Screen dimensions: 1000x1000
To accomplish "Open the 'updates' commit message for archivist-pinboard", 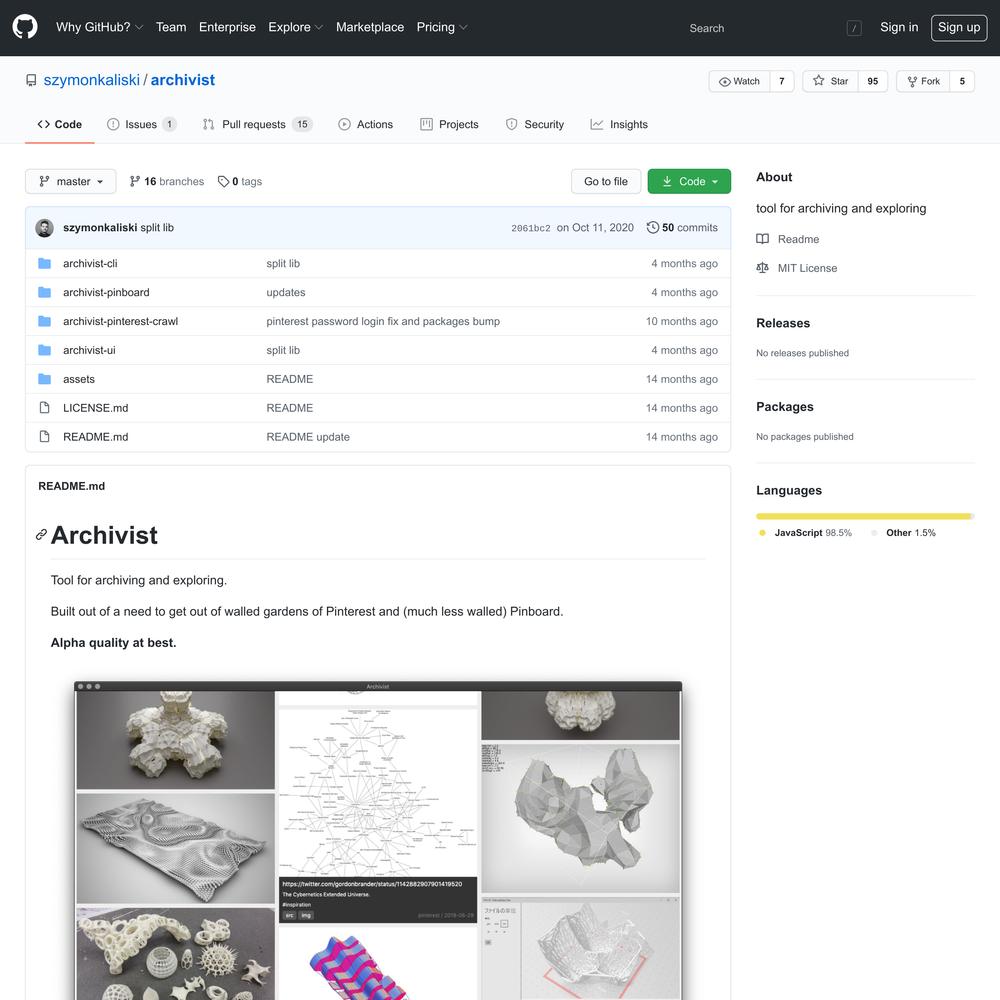I will pos(286,292).
